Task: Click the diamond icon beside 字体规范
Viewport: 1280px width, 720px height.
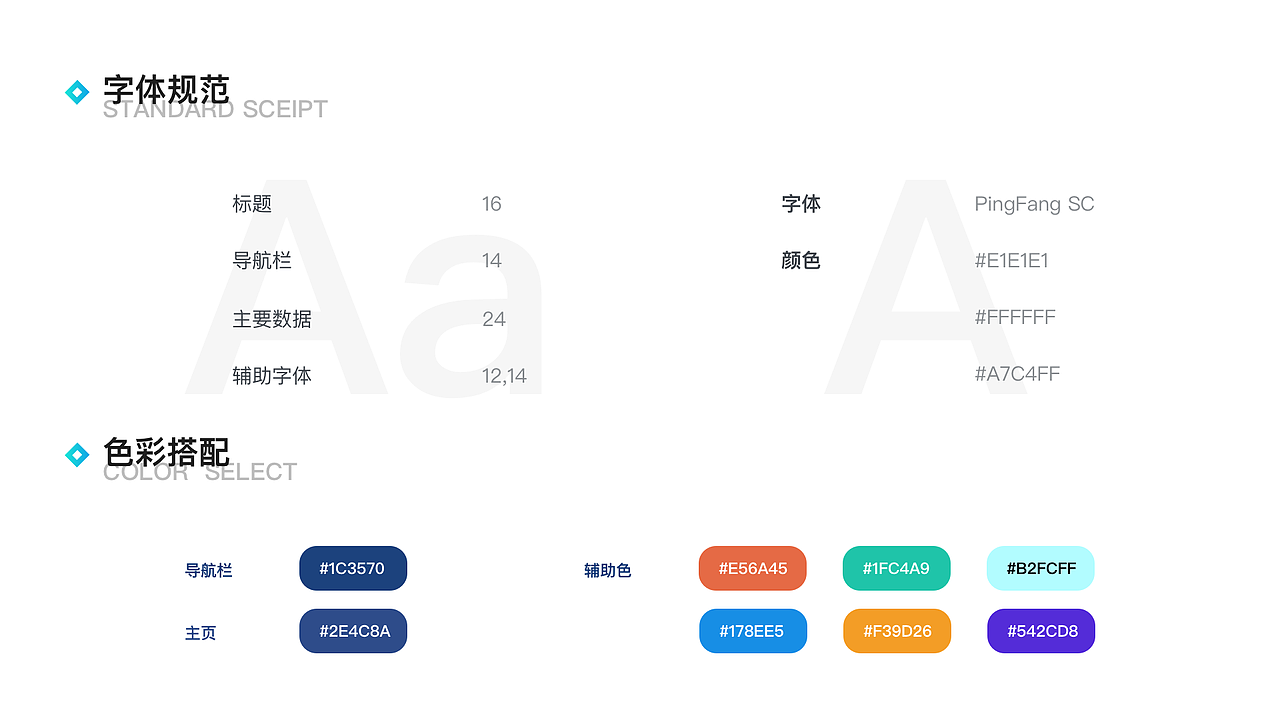Action: (x=78, y=91)
